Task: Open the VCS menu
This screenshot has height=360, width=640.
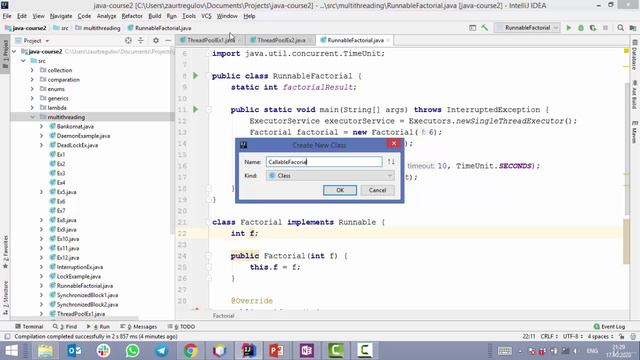Action: pos(206,16)
